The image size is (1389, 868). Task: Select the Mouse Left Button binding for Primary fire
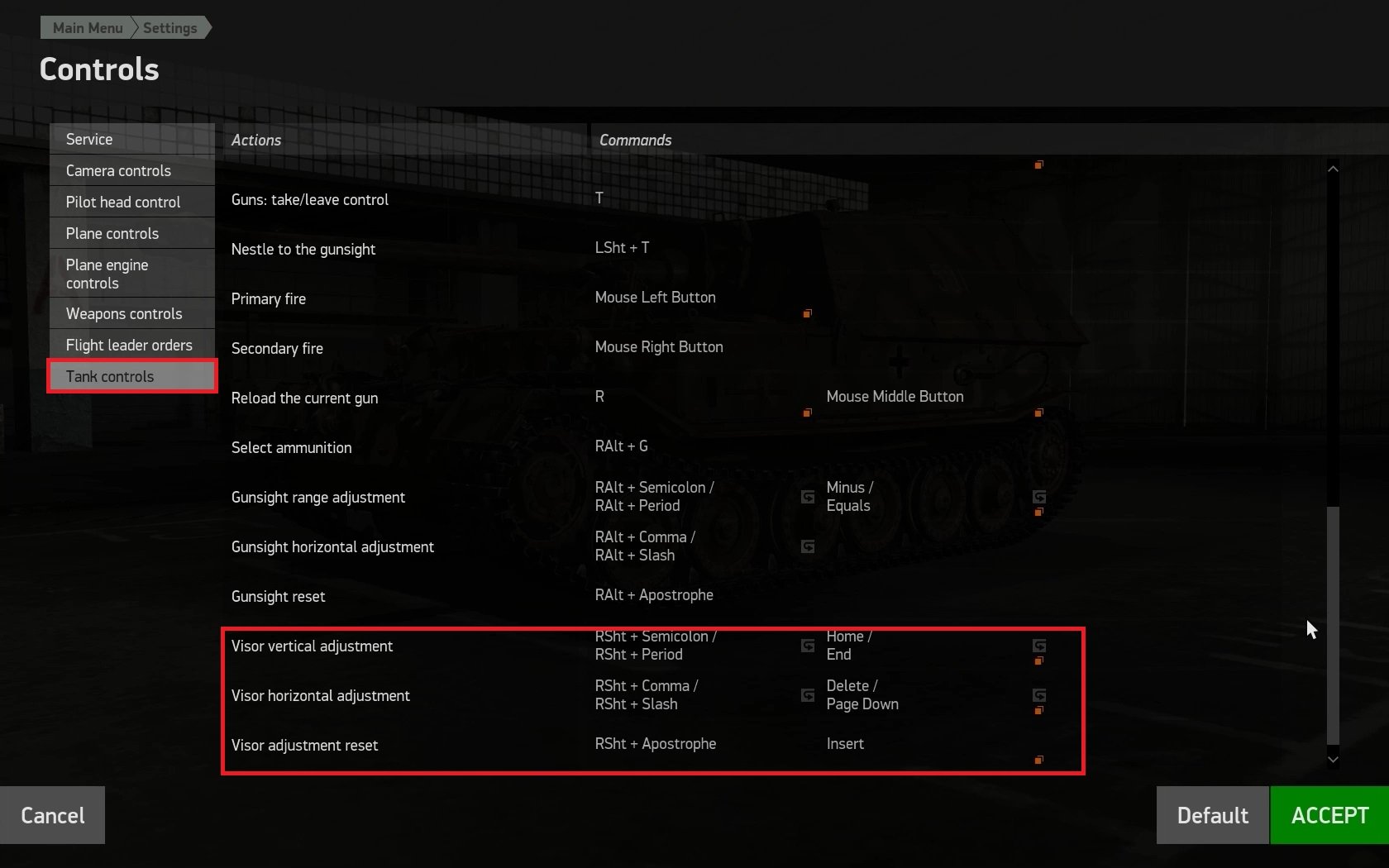(x=655, y=298)
